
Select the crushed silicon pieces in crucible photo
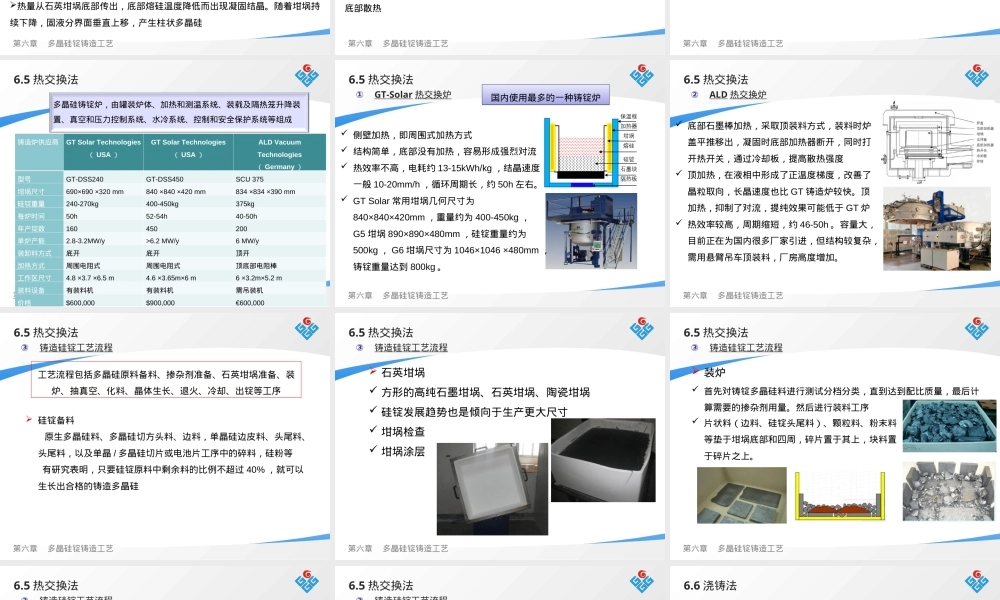948,491
